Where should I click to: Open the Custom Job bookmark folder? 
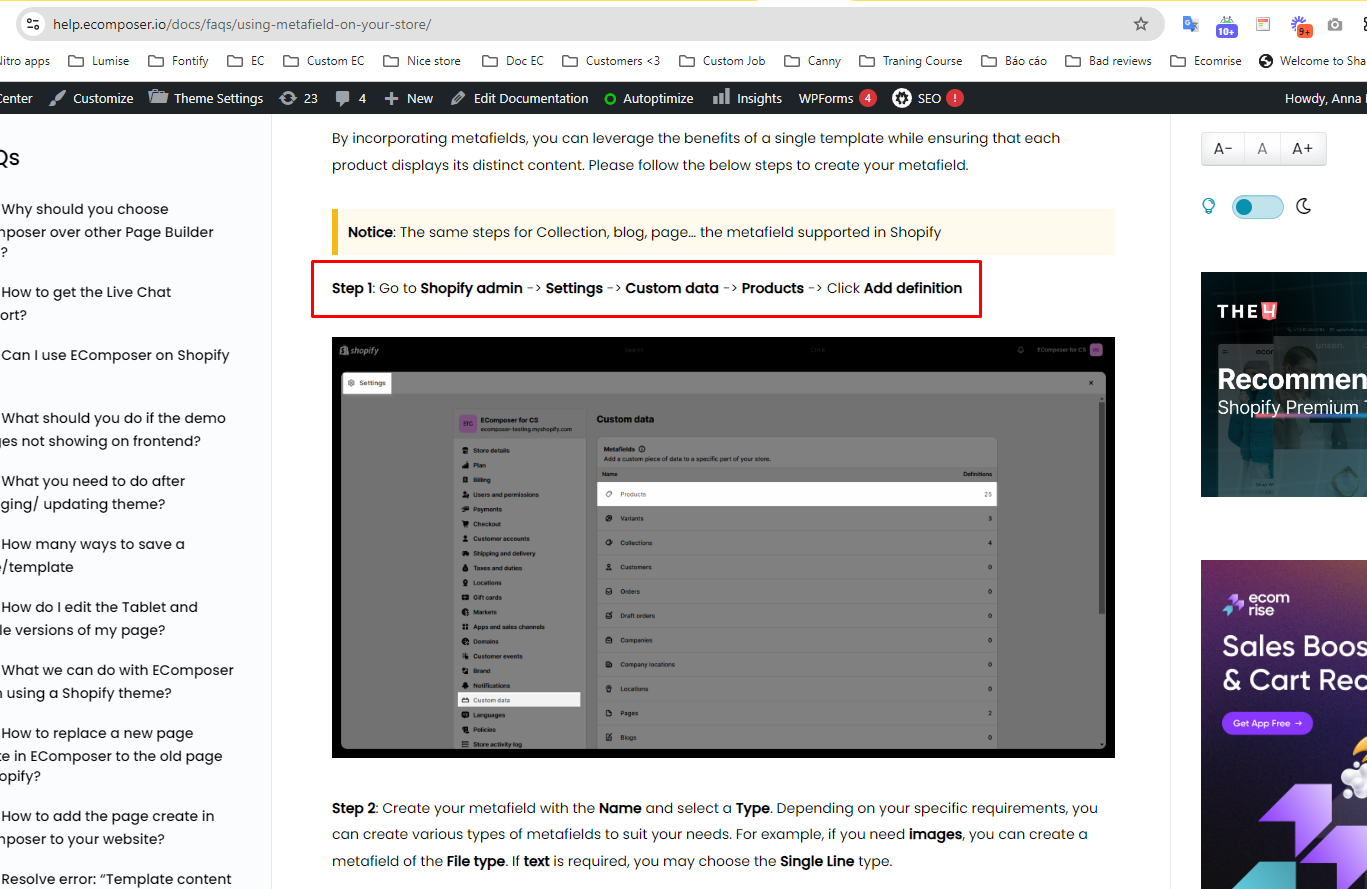722,61
